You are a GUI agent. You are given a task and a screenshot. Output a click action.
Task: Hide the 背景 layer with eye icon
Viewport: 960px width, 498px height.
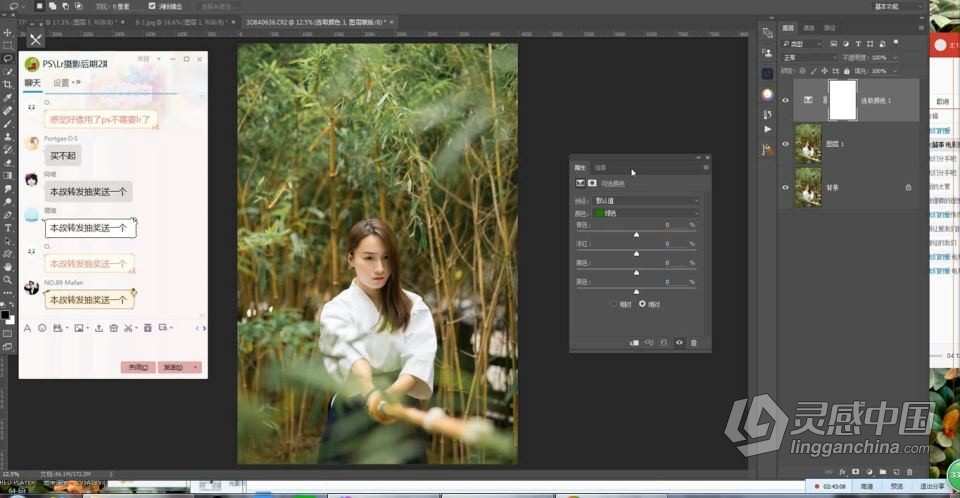click(785, 187)
